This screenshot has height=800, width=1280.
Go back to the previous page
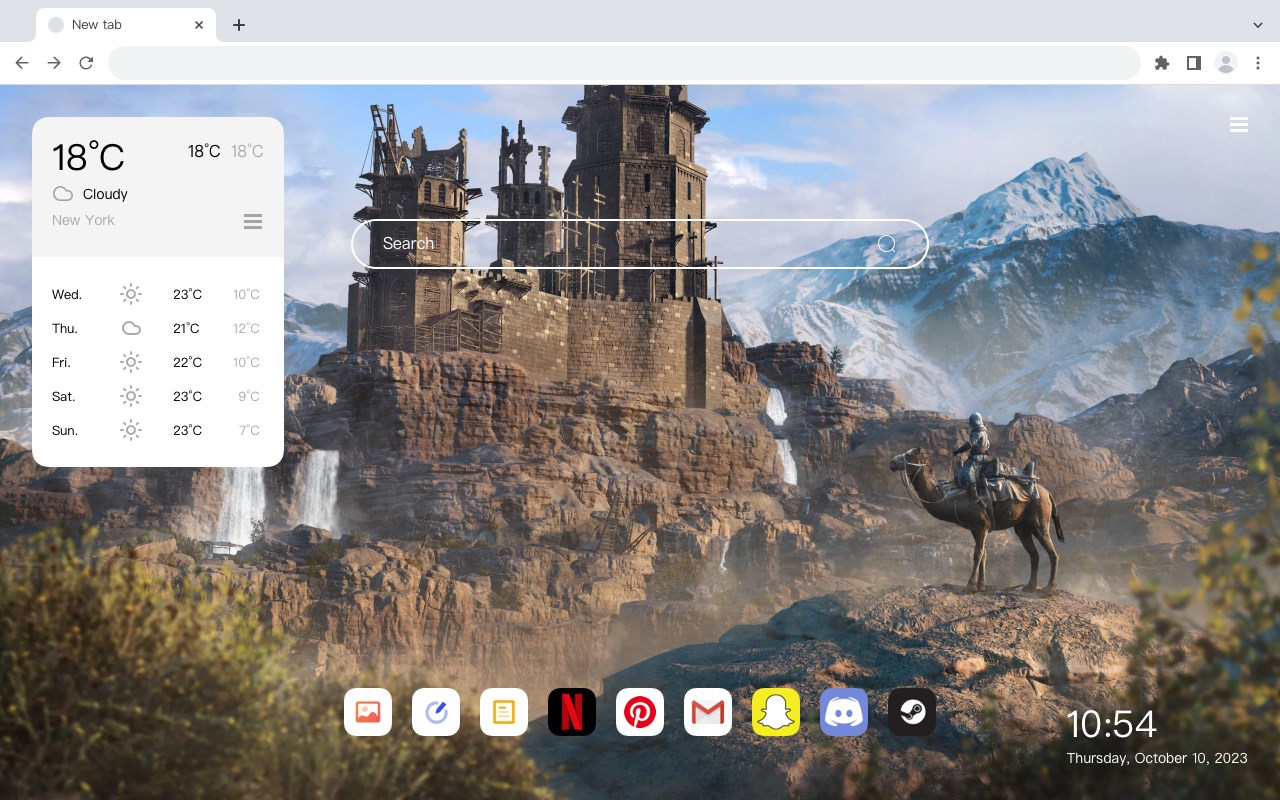22,63
